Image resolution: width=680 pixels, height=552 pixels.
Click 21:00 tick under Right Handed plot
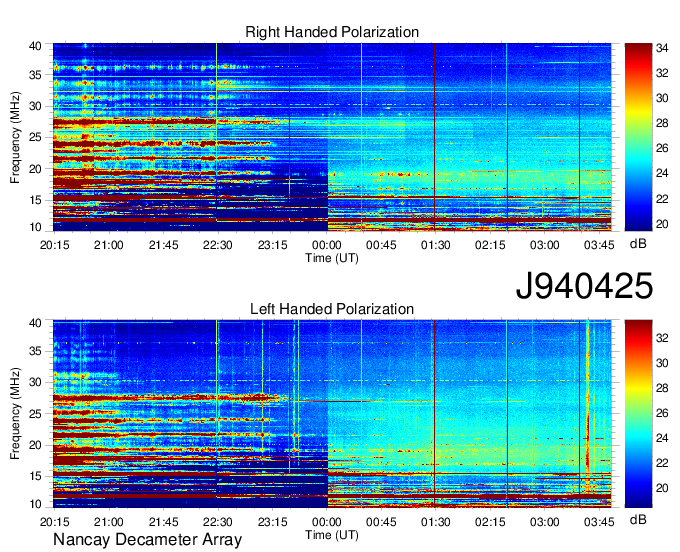(x=109, y=245)
